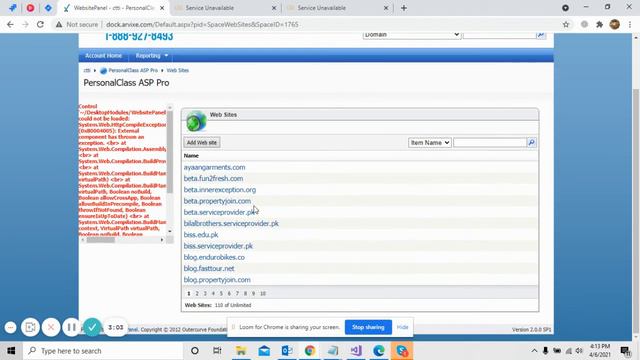Open the blog.propertyjoin.com site link

point(217,280)
